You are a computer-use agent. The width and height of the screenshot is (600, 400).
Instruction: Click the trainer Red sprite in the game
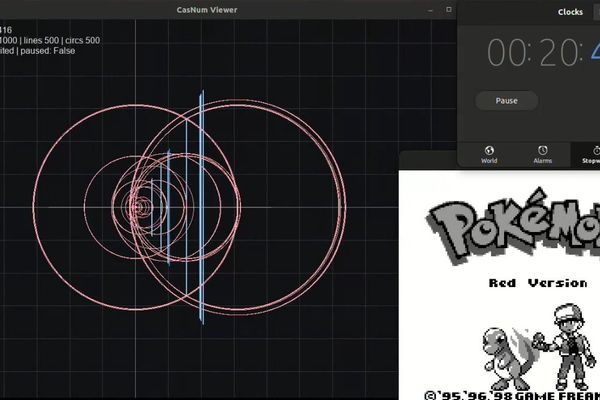click(562, 346)
